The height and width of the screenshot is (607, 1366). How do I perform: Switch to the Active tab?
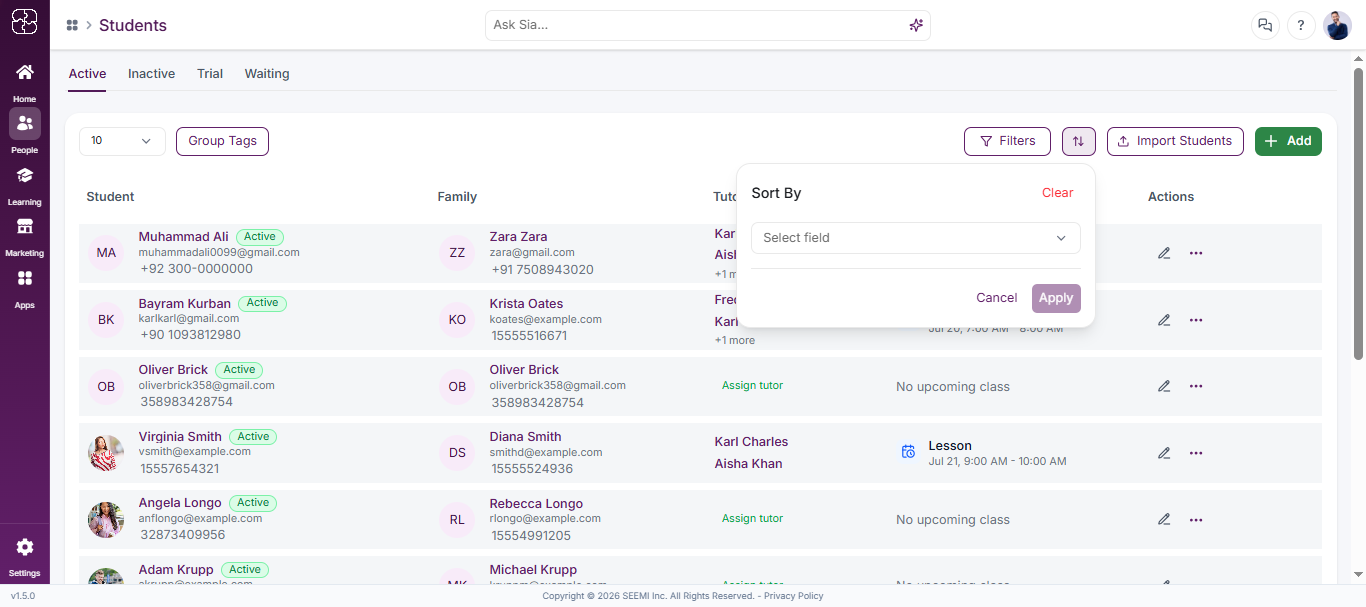coord(87,74)
